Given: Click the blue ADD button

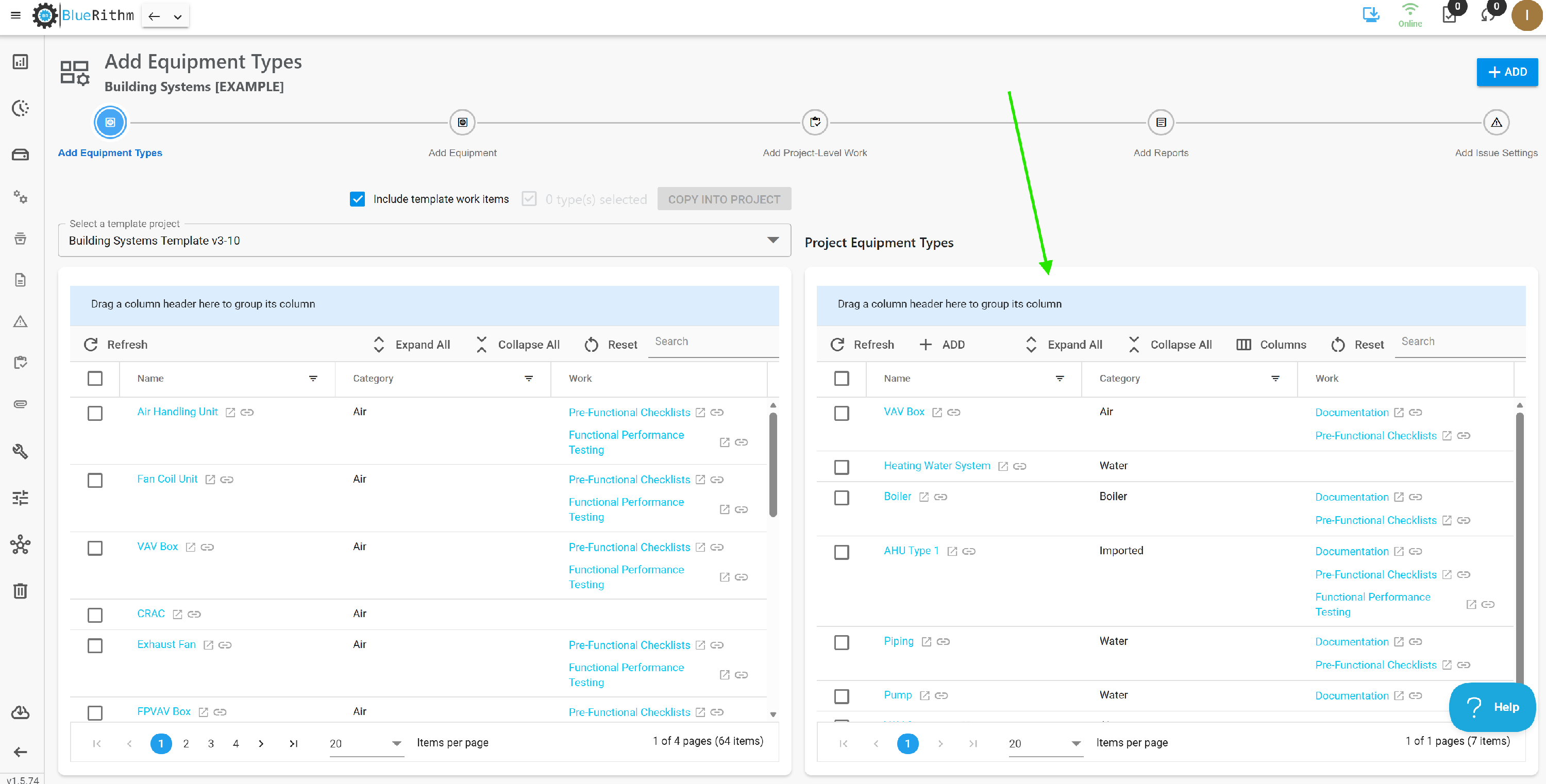Looking at the screenshot, I should tap(1507, 72).
